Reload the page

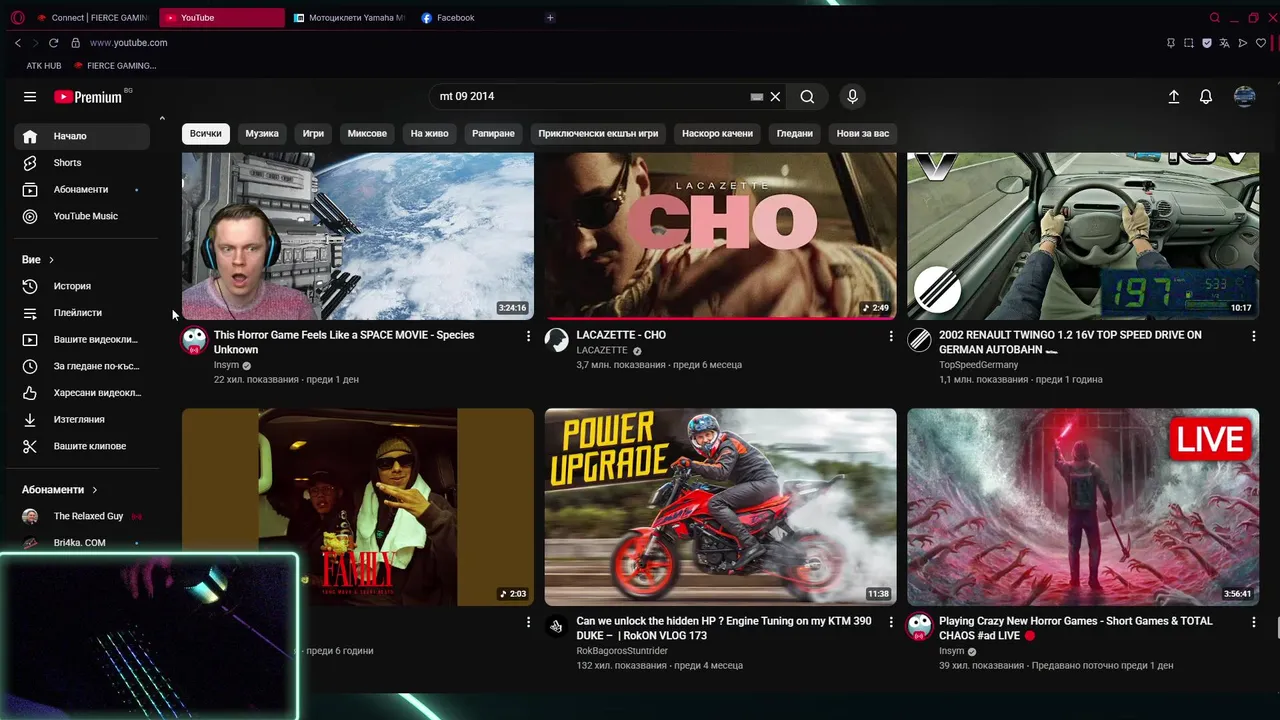point(53,43)
